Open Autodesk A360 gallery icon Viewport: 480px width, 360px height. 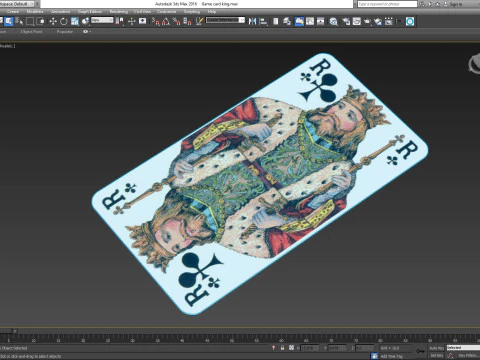389,21
